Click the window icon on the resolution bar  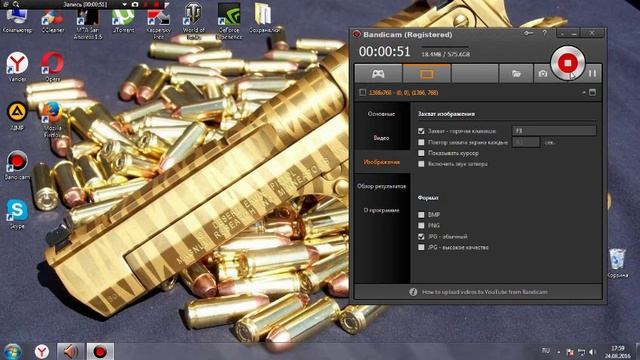click(593, 93)
